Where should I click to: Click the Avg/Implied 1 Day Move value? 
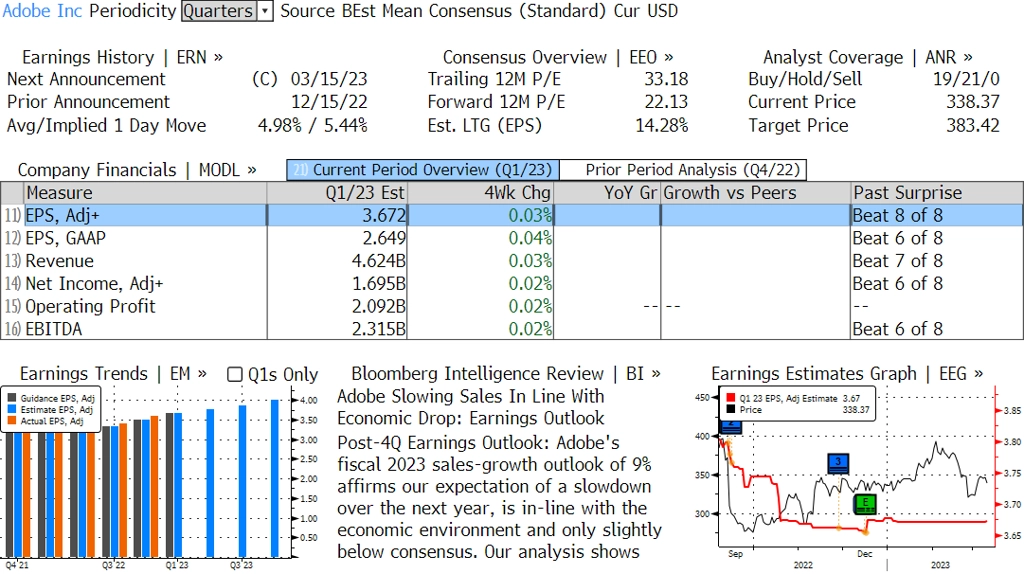click(x=313, y=125)
